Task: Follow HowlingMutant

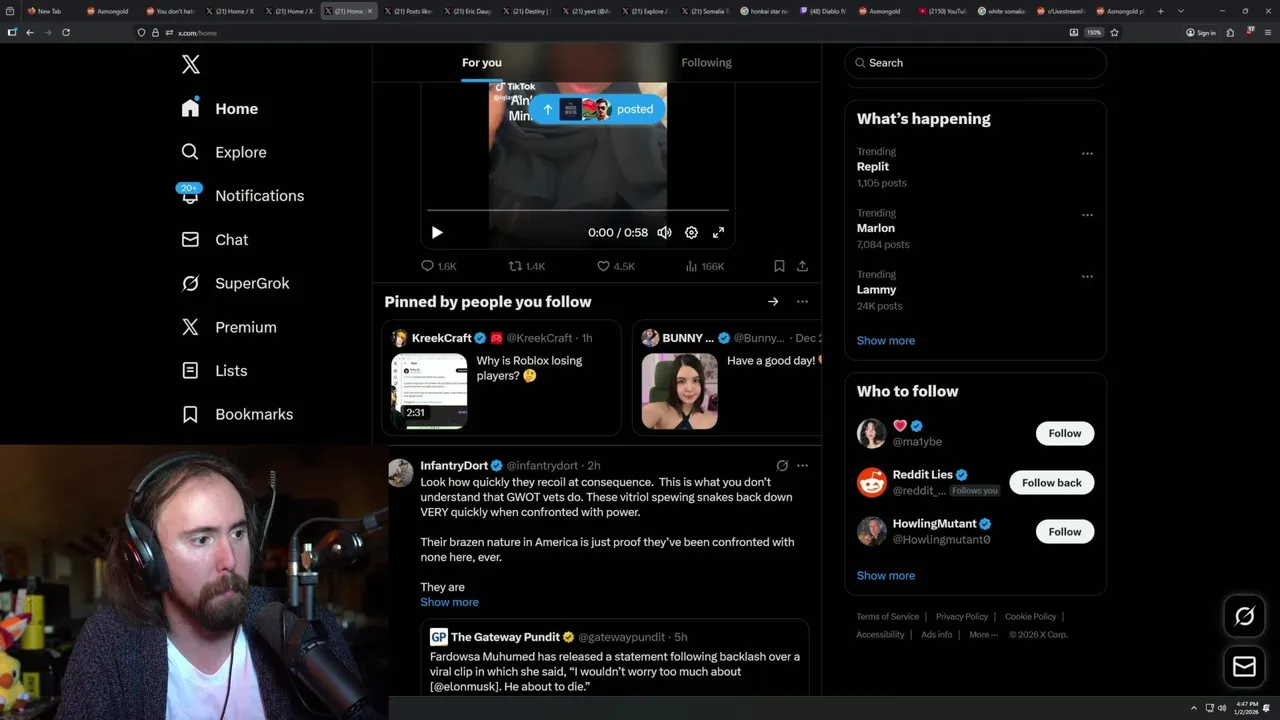Action: click(1065, 531)
